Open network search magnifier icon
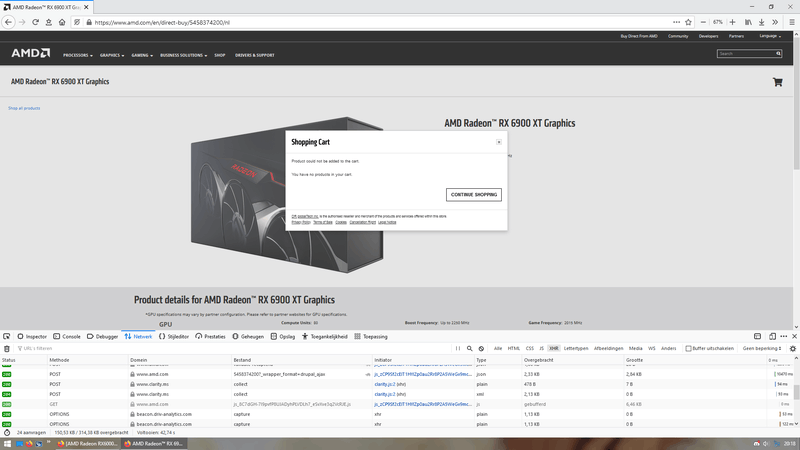This screenshot has height=450, width=800. coord(469,348)
